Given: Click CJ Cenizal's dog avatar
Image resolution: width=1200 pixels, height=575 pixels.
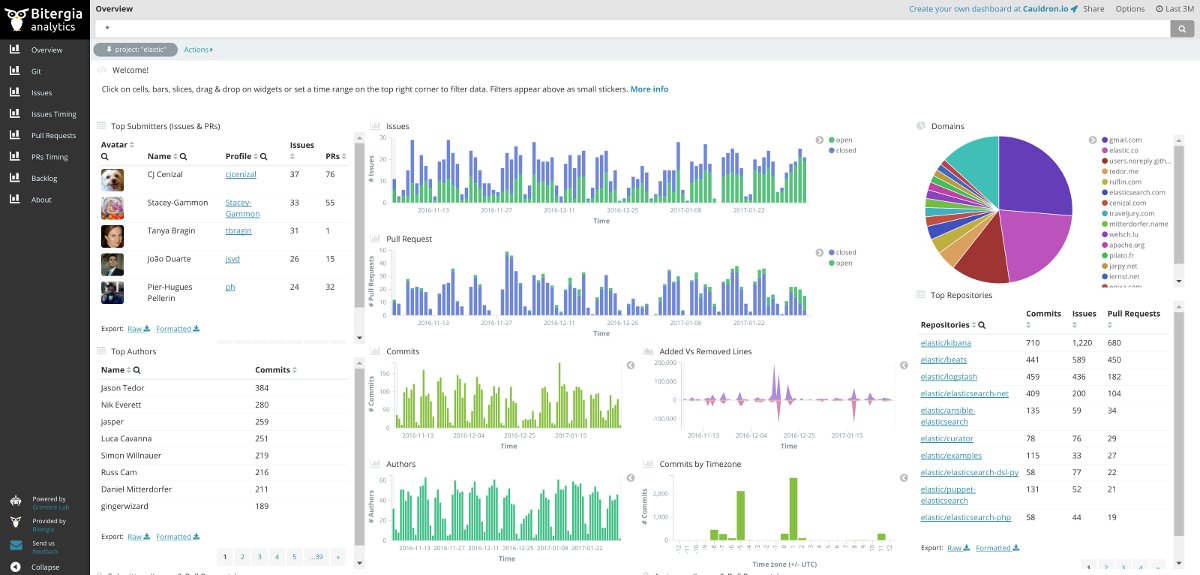Looking at the screenshot, I should tap(113, 180).
